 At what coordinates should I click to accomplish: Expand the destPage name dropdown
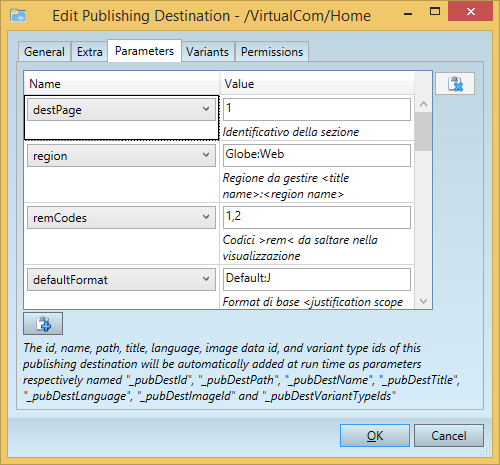point(121,109)
